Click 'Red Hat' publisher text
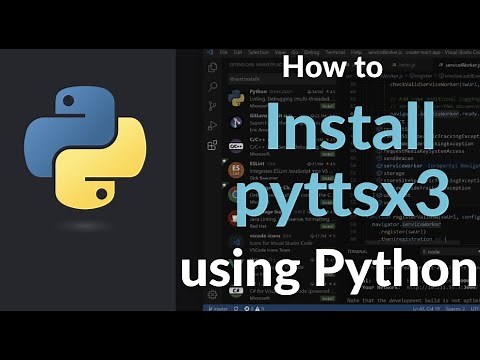This screenshot has height=360, width=480. click(258, 226)
